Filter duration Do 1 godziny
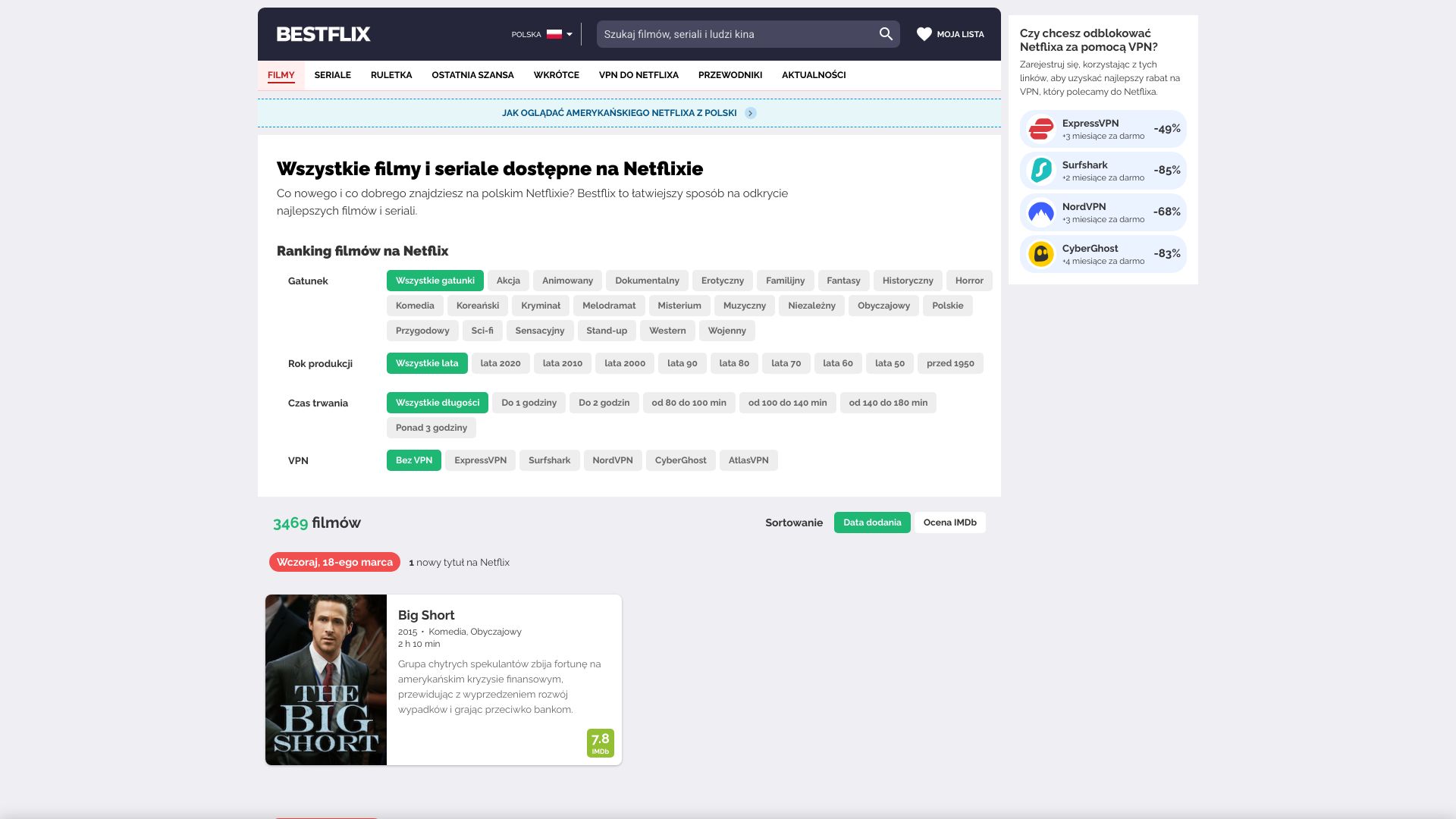The width and height of the screenshot is (1456, 819). 529,403
